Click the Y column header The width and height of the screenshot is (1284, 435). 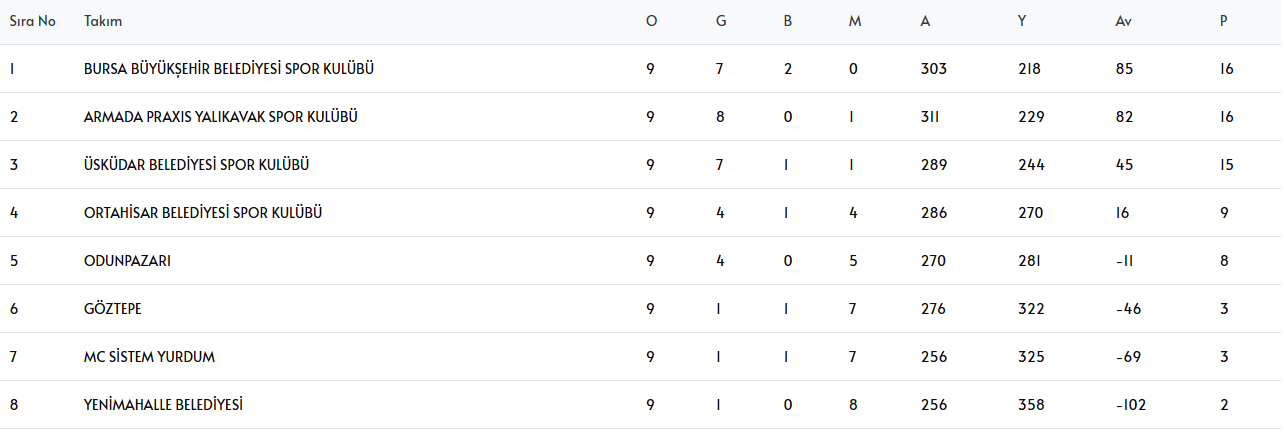point(1022,21)
